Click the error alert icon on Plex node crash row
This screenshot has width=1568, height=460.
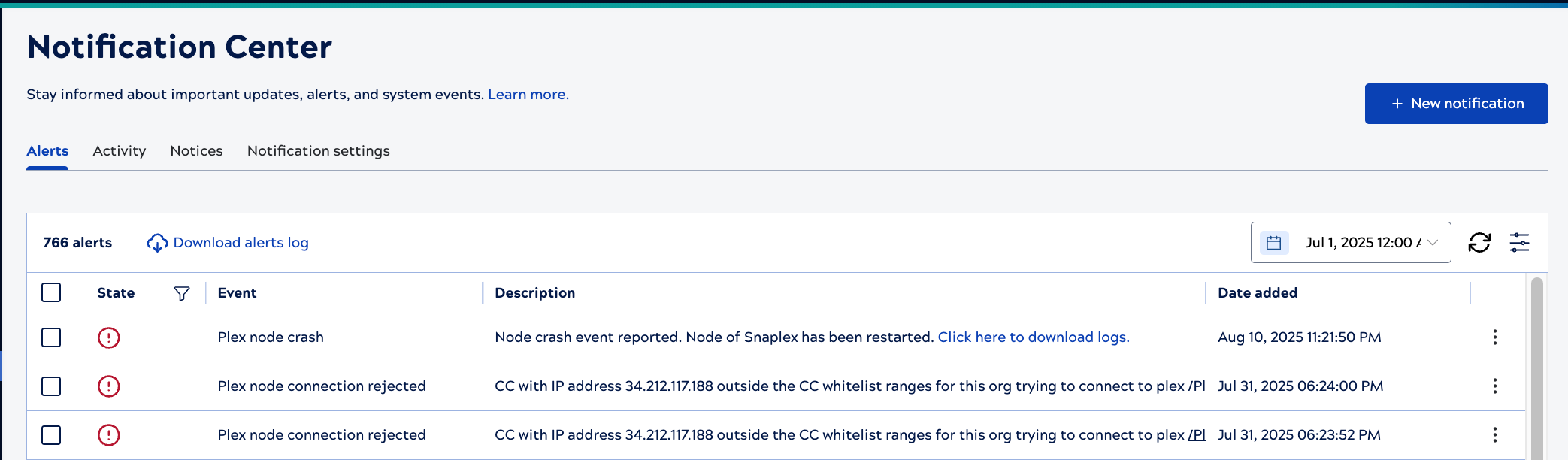(x=108, y=337)
